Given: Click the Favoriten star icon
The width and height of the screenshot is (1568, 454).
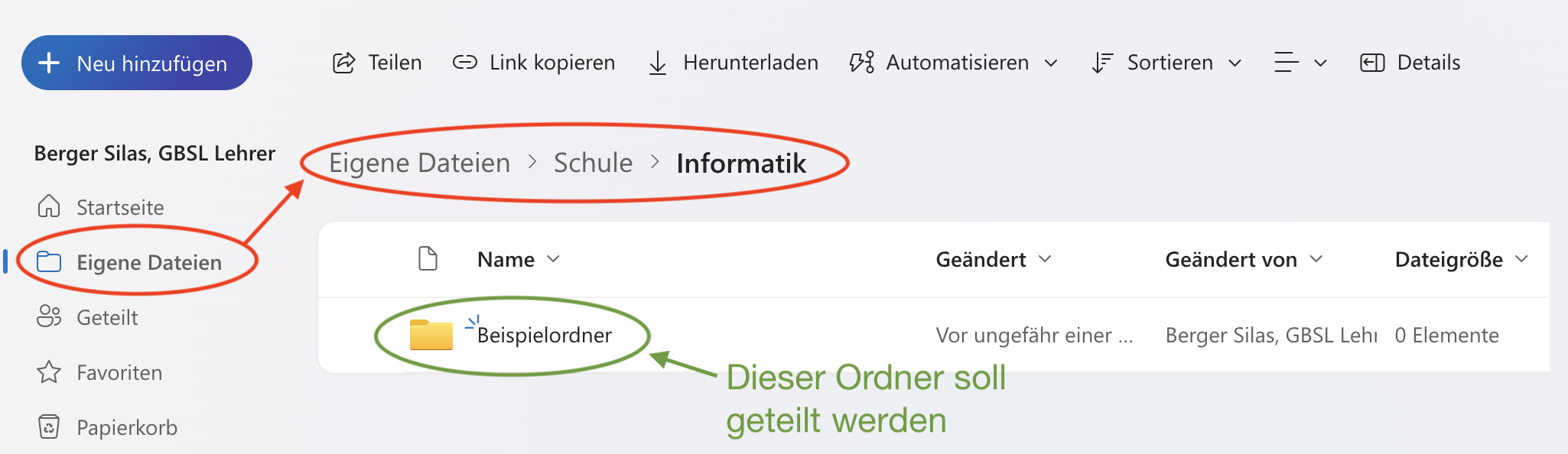Looking at the screenshot, I should coord(49,372).
